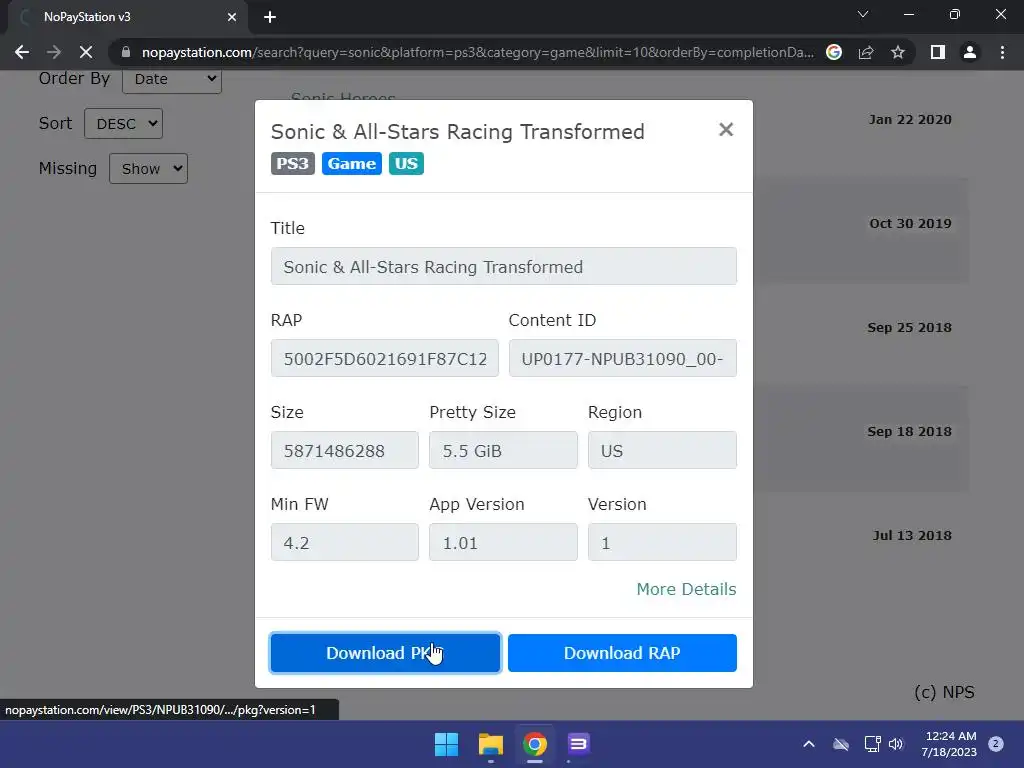Click the Region field showing US

[x=662, y=451]
